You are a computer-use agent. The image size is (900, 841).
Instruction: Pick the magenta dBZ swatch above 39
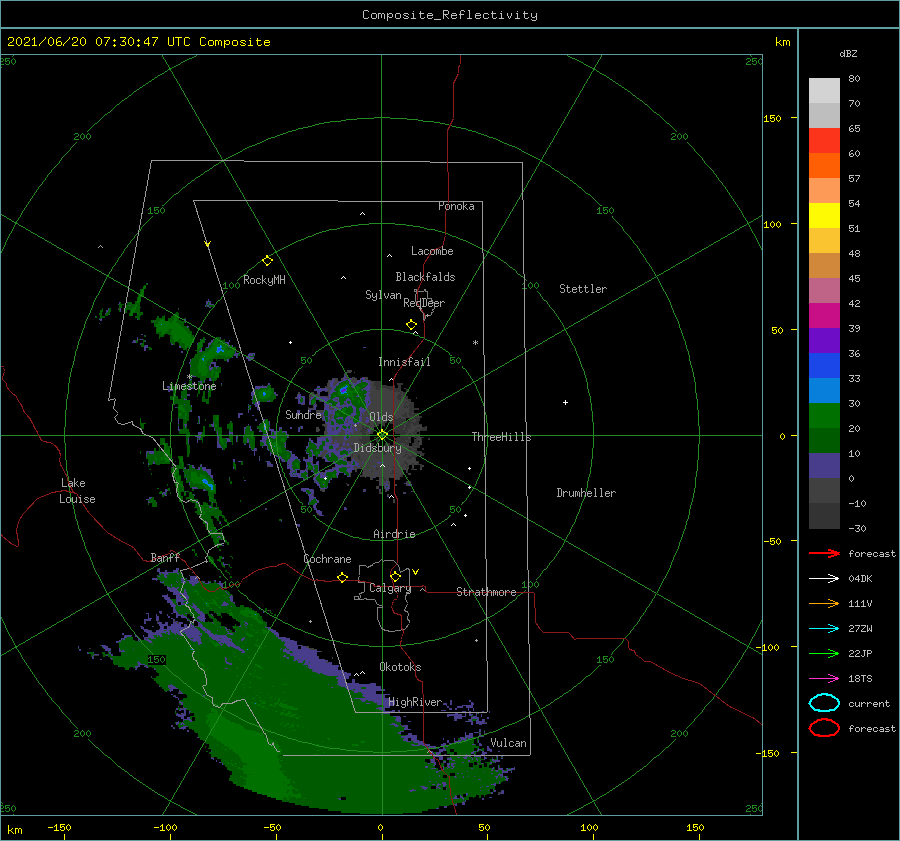pos(824,315)
